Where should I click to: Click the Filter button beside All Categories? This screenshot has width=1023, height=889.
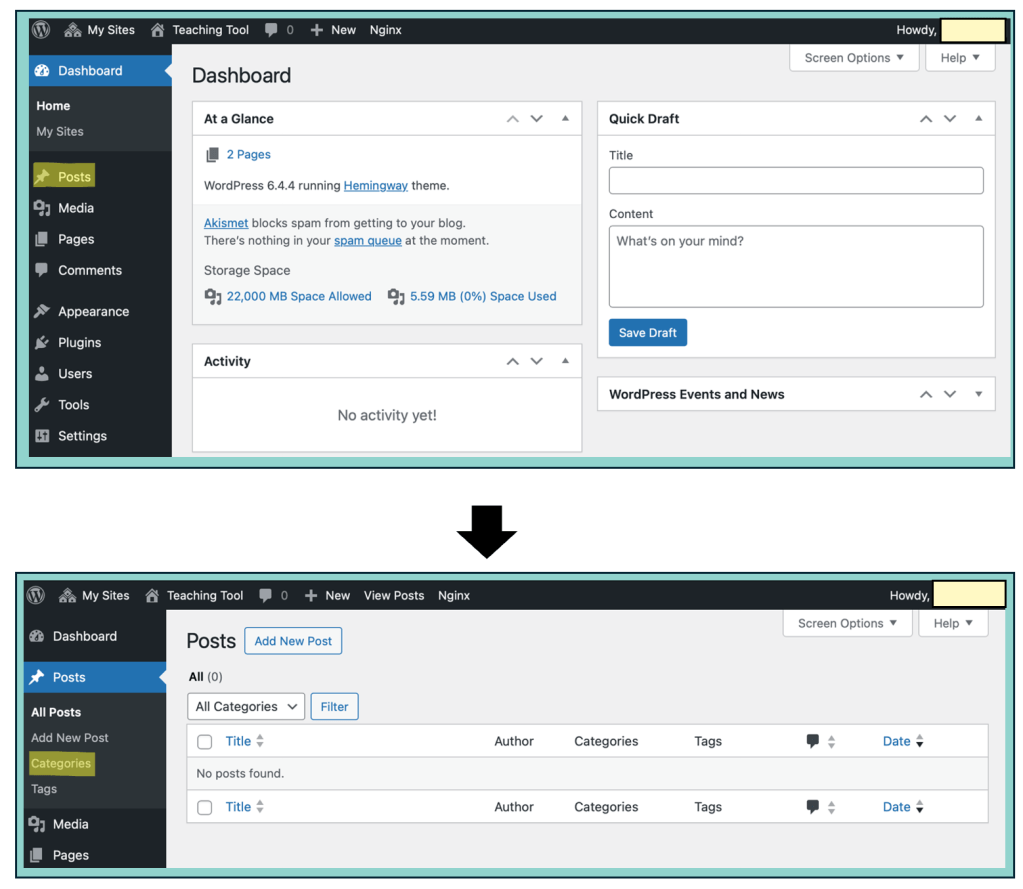pyautogui.click(x=334, y=706)
